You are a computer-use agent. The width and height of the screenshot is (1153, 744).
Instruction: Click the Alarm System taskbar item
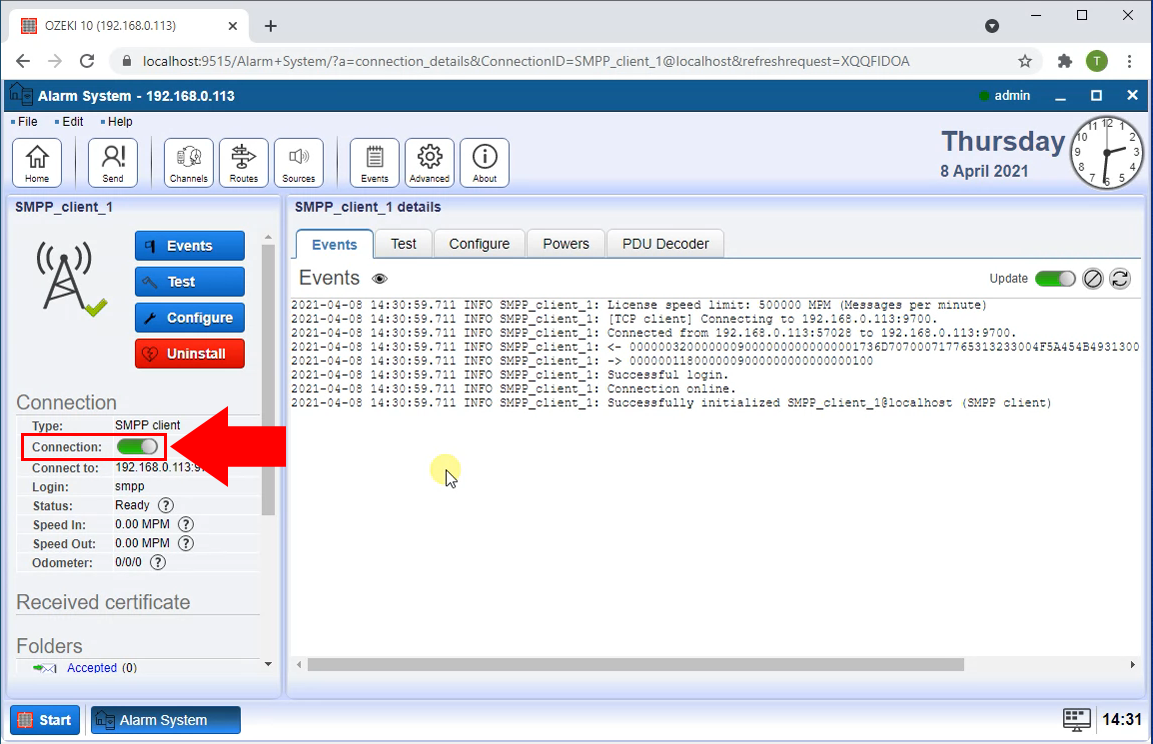(165, 720)
